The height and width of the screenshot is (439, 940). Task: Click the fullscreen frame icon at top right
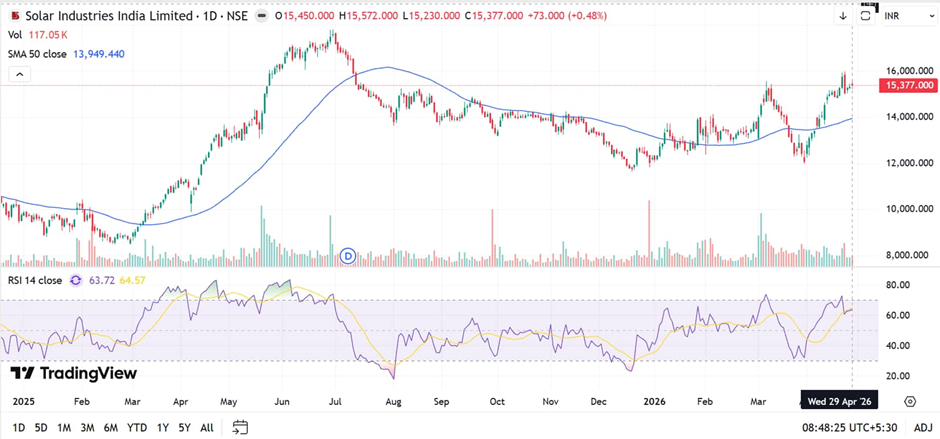click(866, 16)
